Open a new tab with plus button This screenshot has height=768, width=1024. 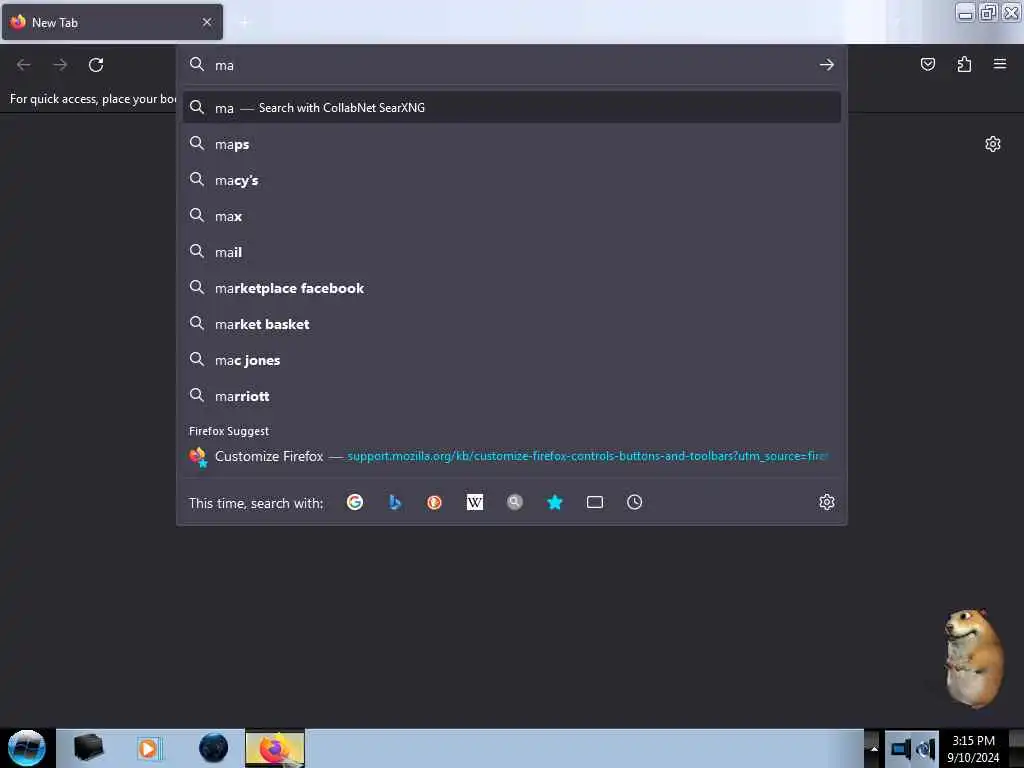click(244, 22)
